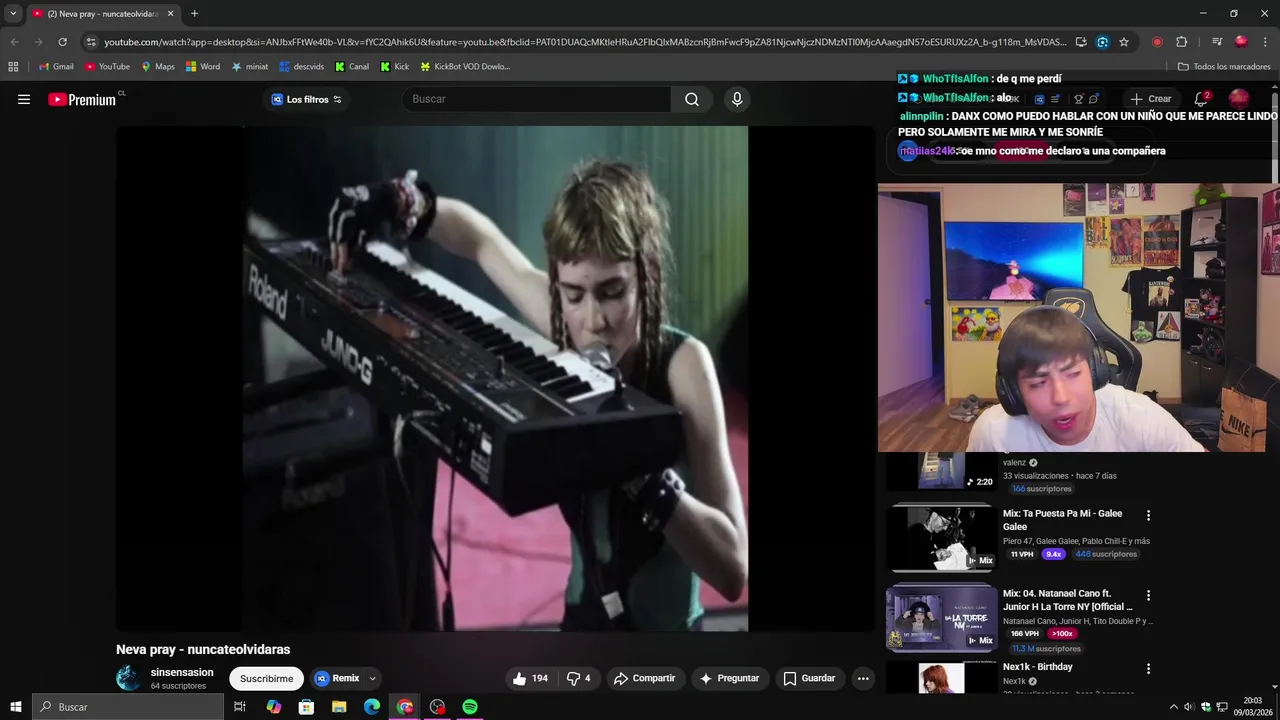Viewport: 1280px width, 720px height.
Task: Click the Remix button
Action: (337, 678)
